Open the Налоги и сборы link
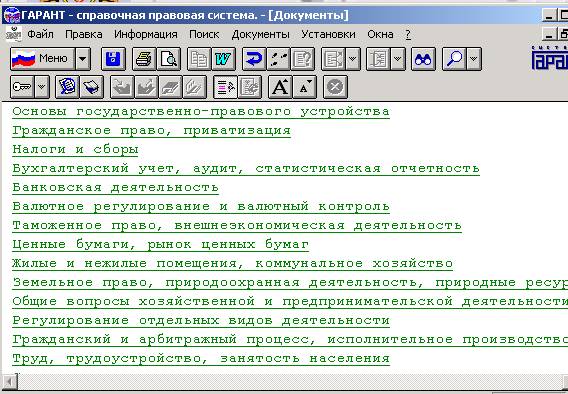The width and height of the screenshot is (568, 394). (75, 149)
